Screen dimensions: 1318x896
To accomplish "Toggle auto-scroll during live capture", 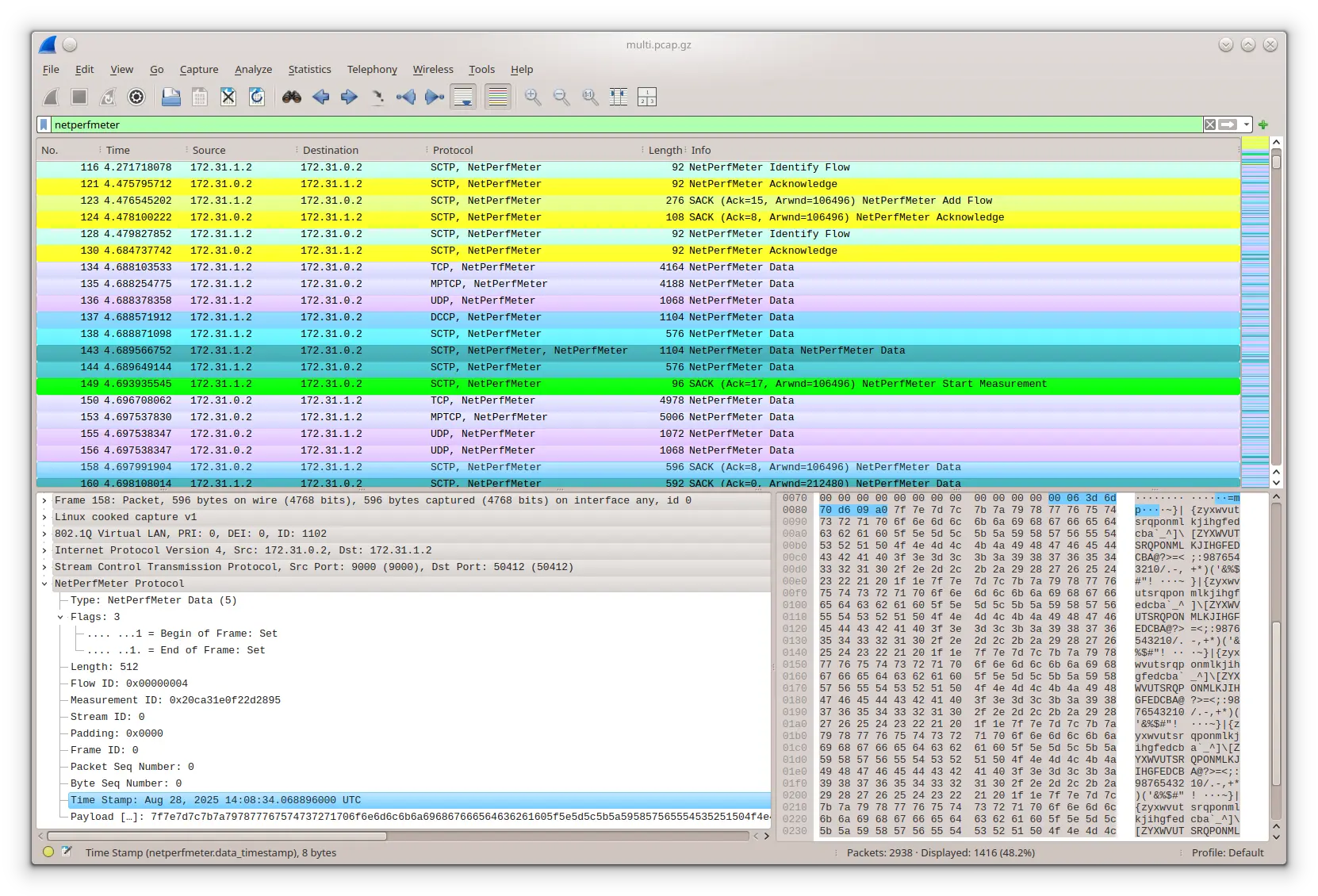I will pyautogui.click(x=463, y=97).
